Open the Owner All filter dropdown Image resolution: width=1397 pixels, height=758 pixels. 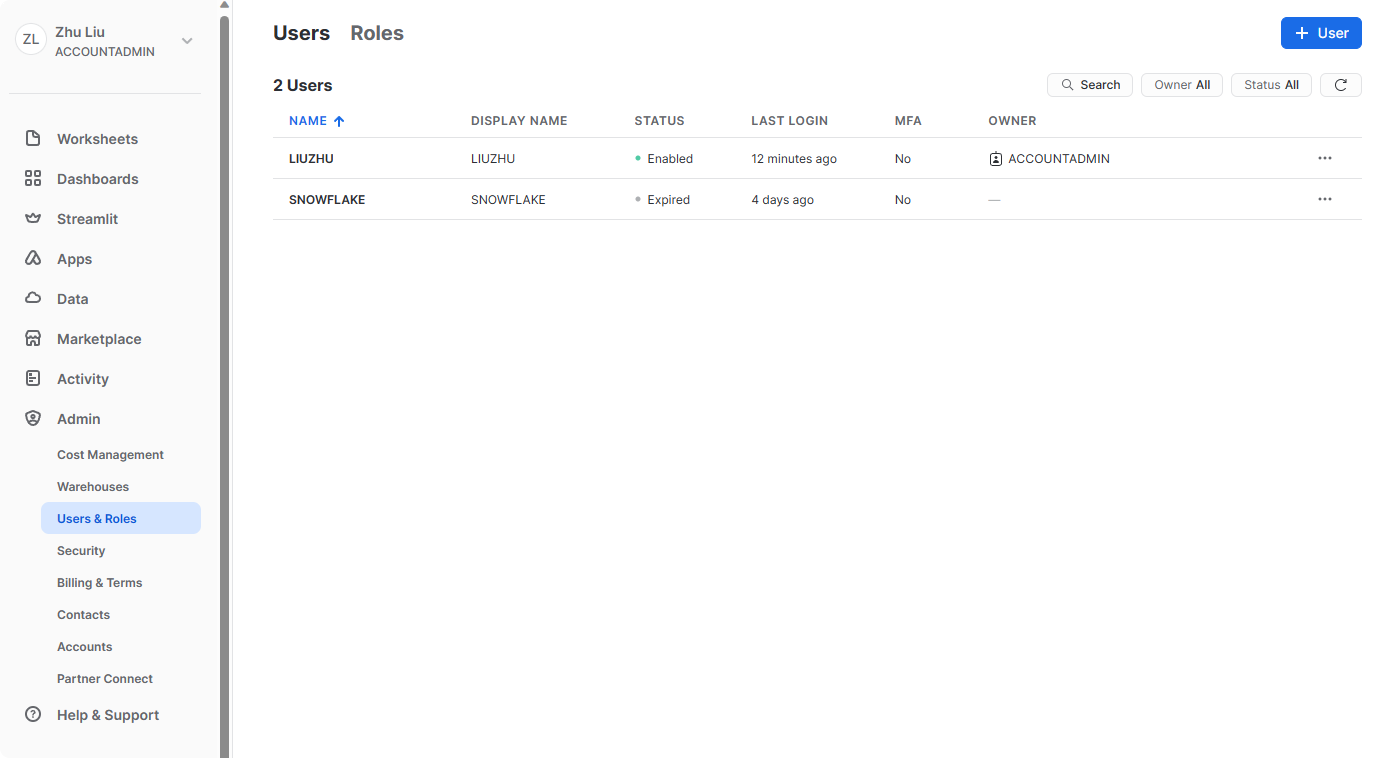pyautogui.click(x=1181, y=85)
